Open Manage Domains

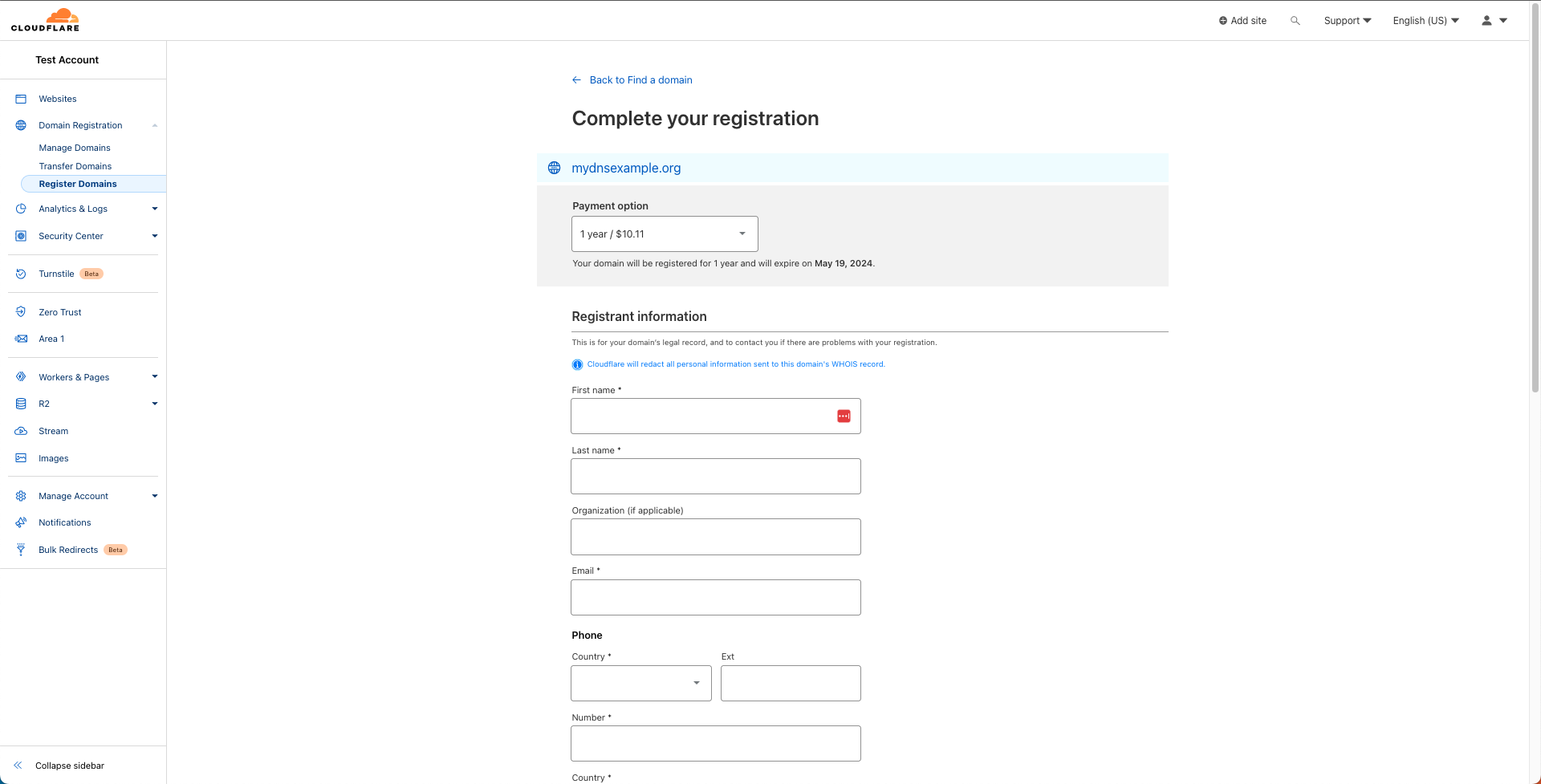[75, 148]
